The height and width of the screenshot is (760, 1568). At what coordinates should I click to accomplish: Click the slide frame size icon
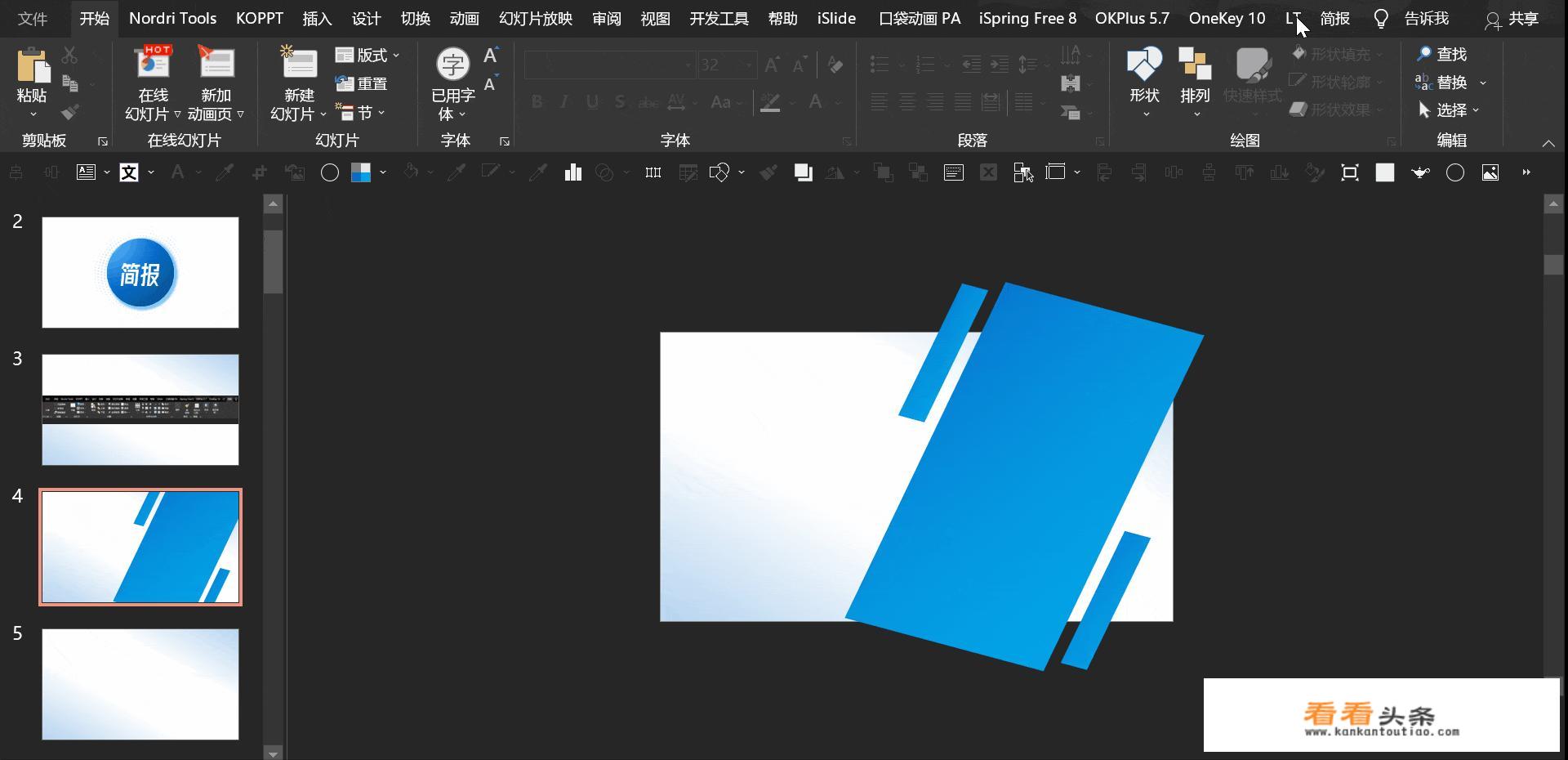1056,172
